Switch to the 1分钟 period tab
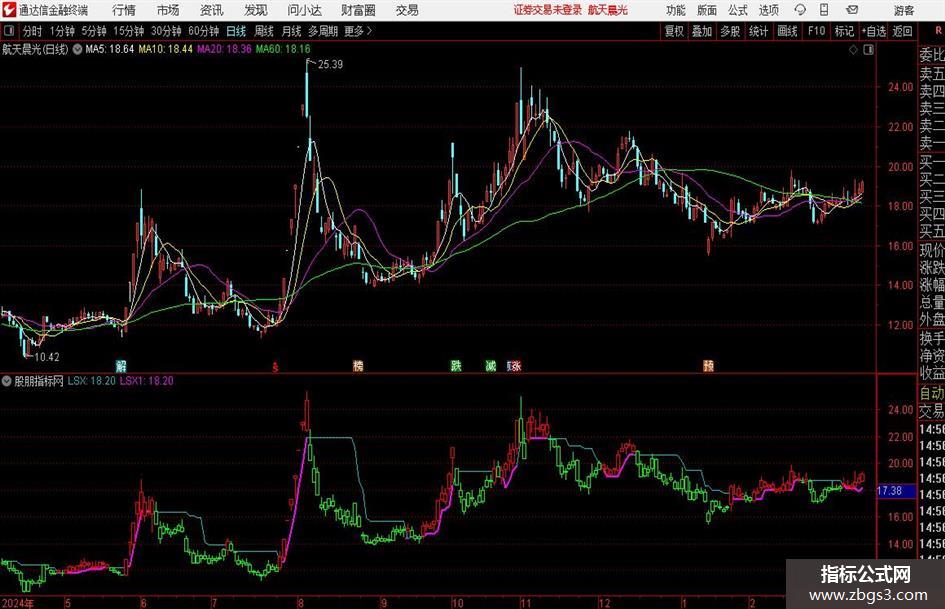This screenshot has width=945, height=609. click(x=61, y=31)
